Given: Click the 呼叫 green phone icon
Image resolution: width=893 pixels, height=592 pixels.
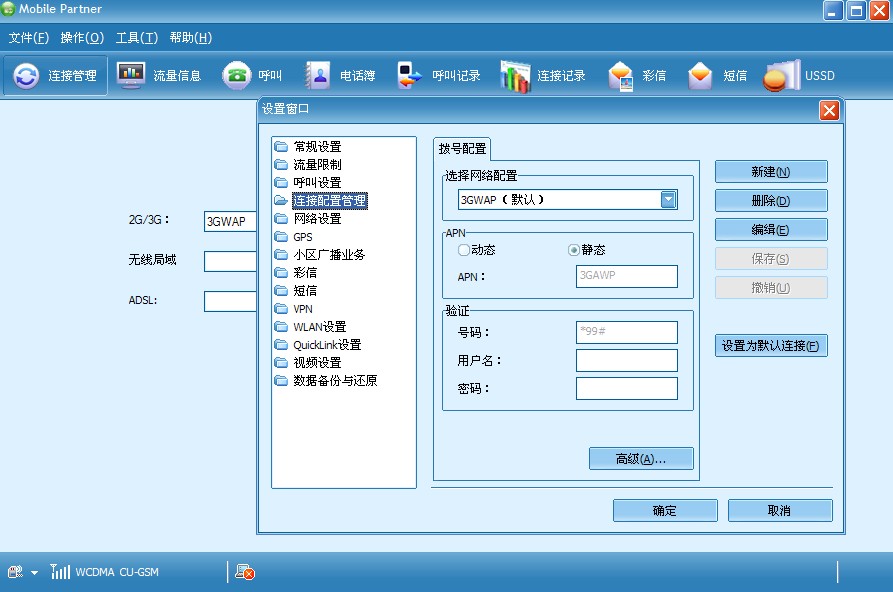Looking at the screenshot, I should coord(237,76).
